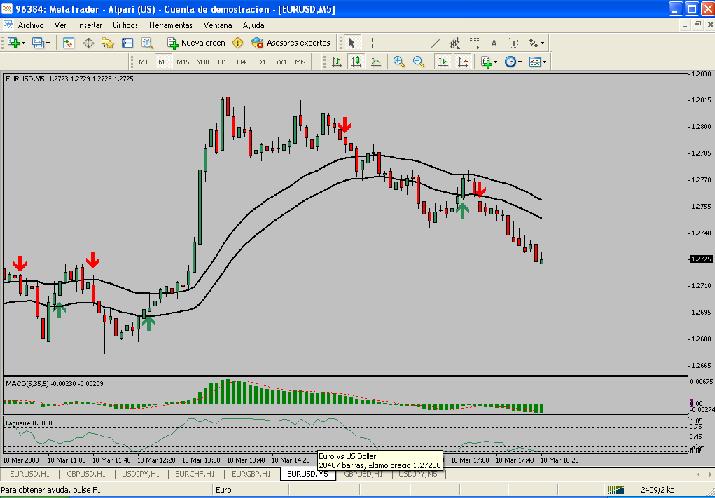
Task: Click the MACD histogram indicator panel
Action: 300,396
